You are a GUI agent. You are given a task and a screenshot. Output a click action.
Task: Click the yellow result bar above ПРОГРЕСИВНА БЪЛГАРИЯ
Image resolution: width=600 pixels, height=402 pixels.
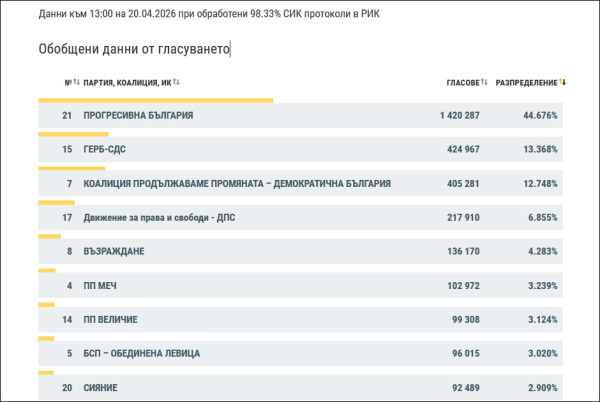click(155, 100)
